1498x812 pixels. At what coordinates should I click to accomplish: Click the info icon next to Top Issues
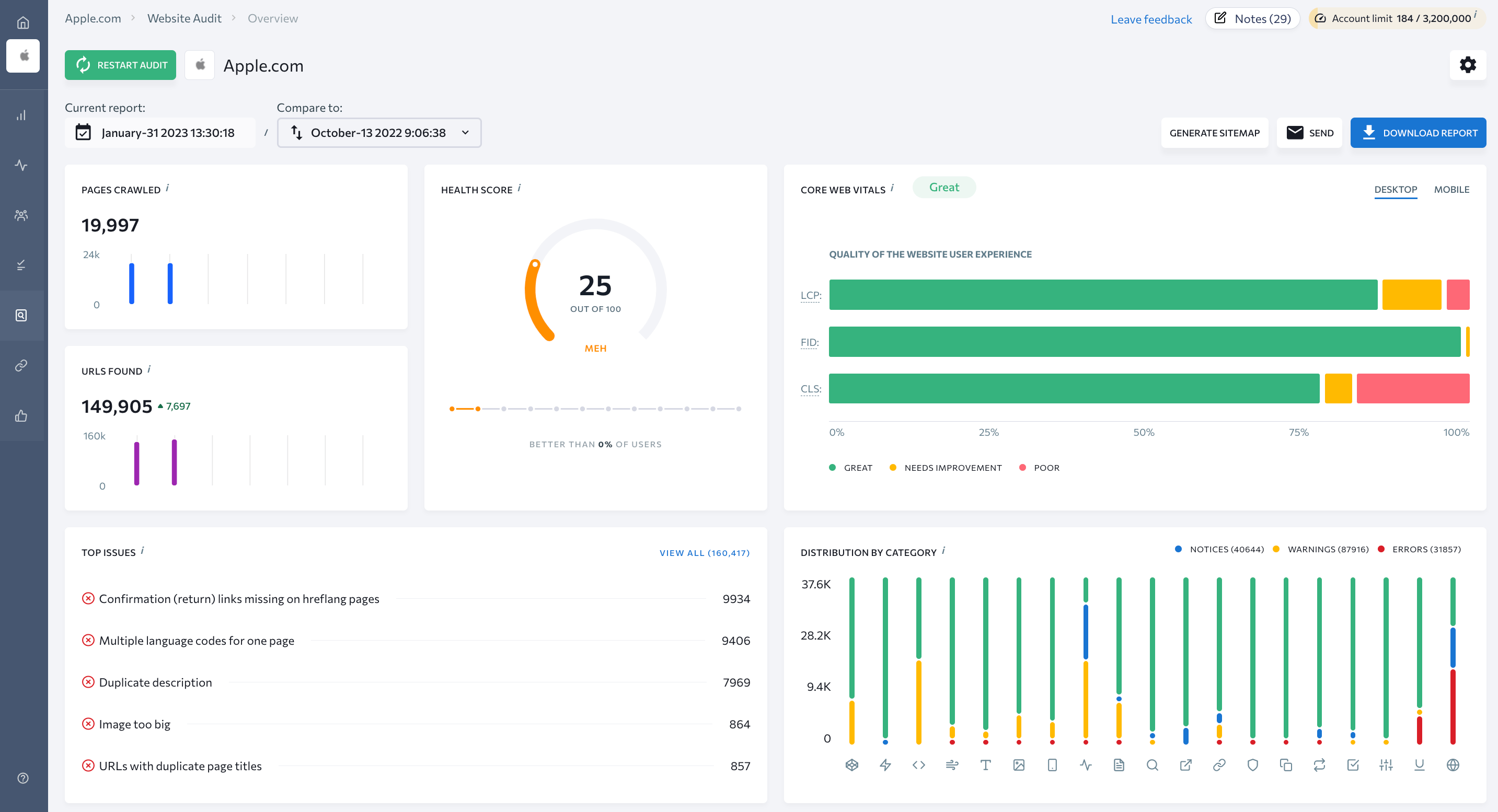143,550
